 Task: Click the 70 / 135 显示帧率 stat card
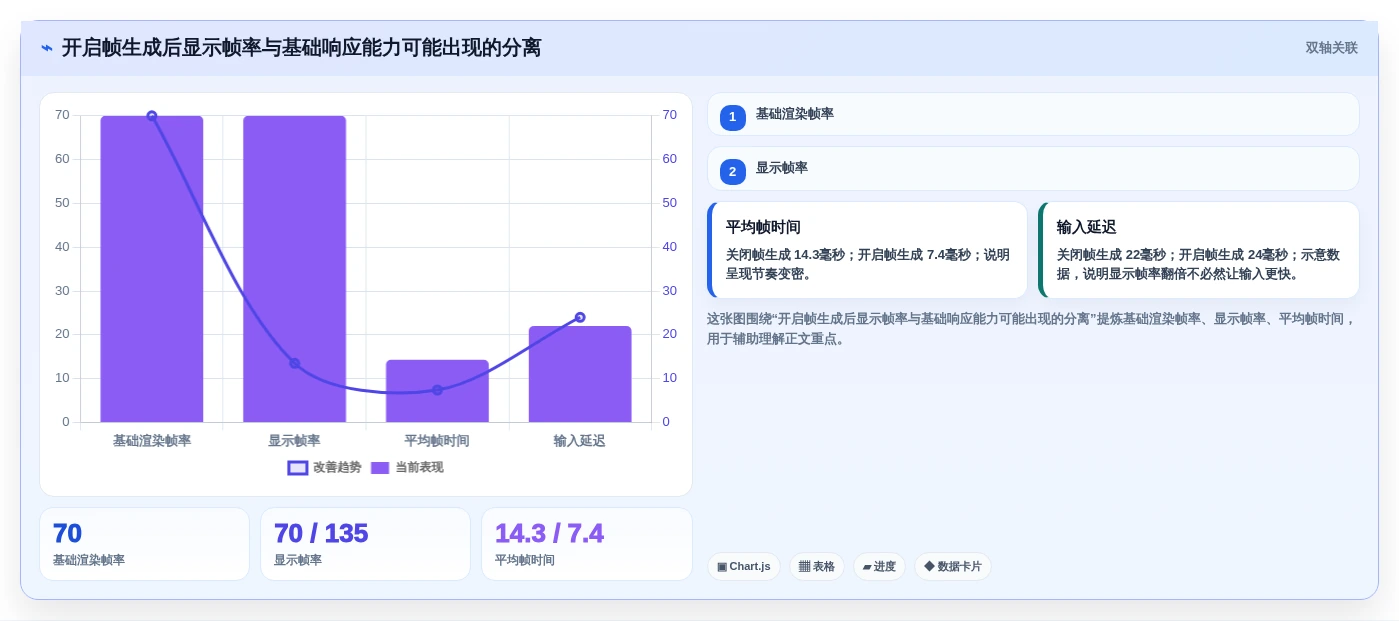(365, 544)
